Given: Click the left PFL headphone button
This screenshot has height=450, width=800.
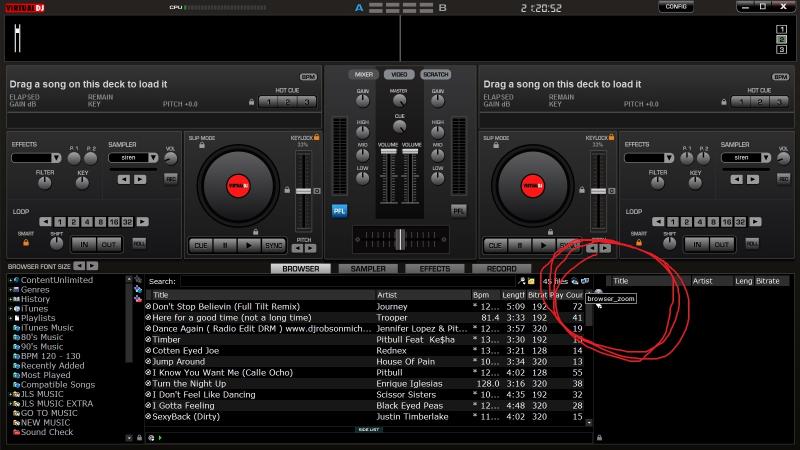Looking at the screenshot, I should pos(339,211).
